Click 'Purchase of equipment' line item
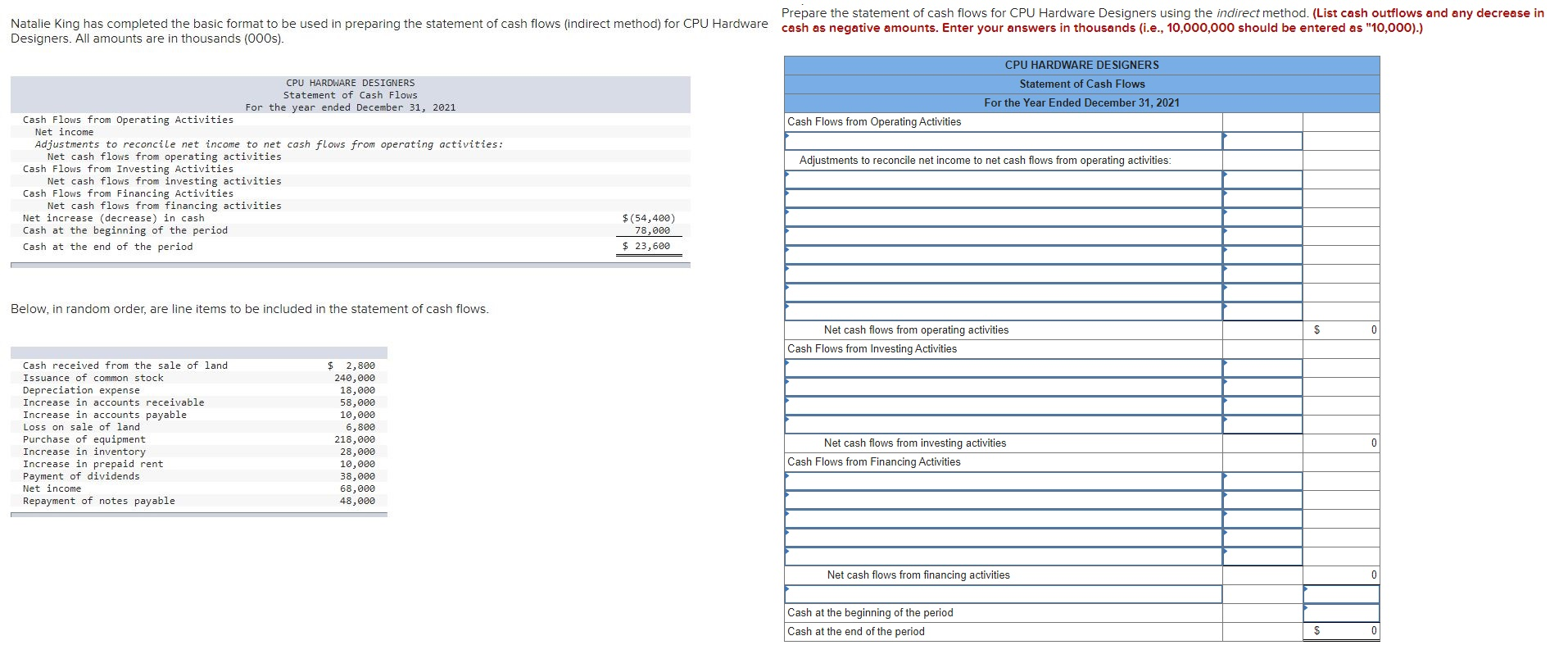The image size is (1568, 645). [x=84, y=439]
